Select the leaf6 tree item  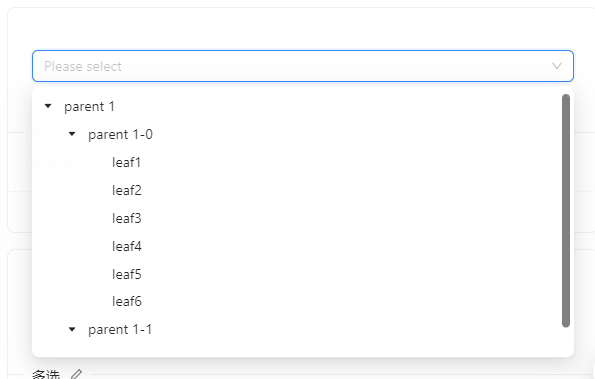click(x=127, y=301)
